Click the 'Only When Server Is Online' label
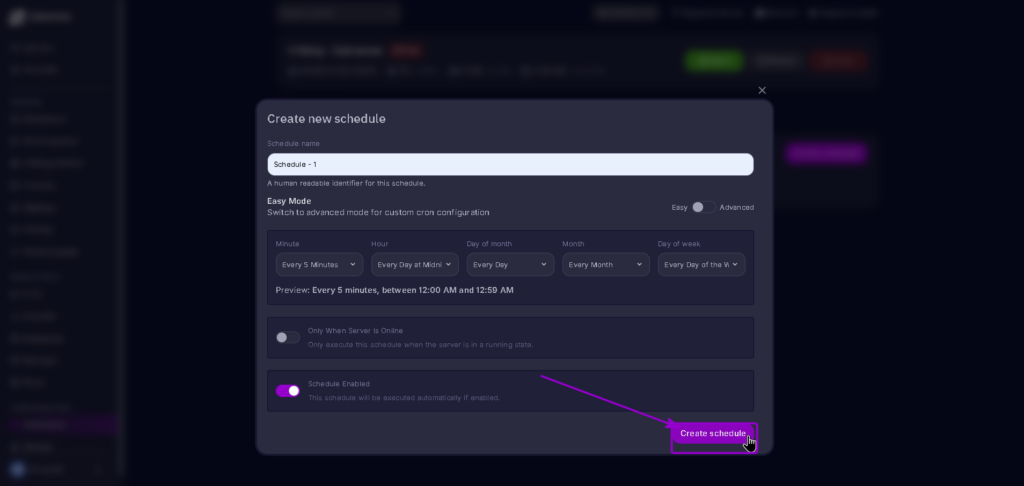 [x=355, y=331]
